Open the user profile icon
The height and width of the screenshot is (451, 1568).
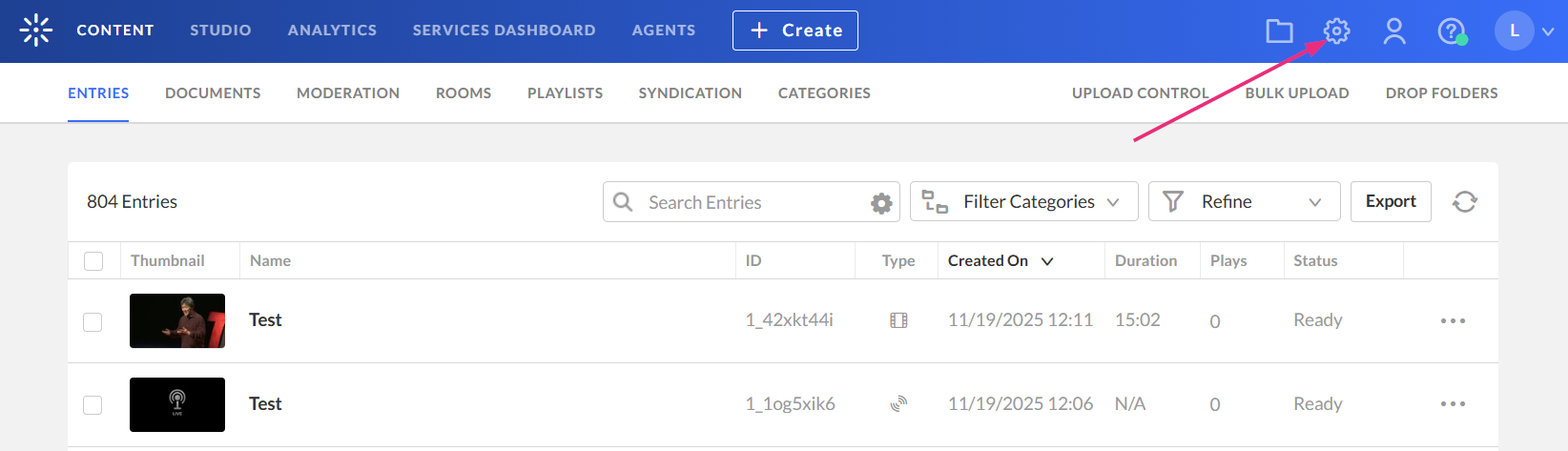1394,31
